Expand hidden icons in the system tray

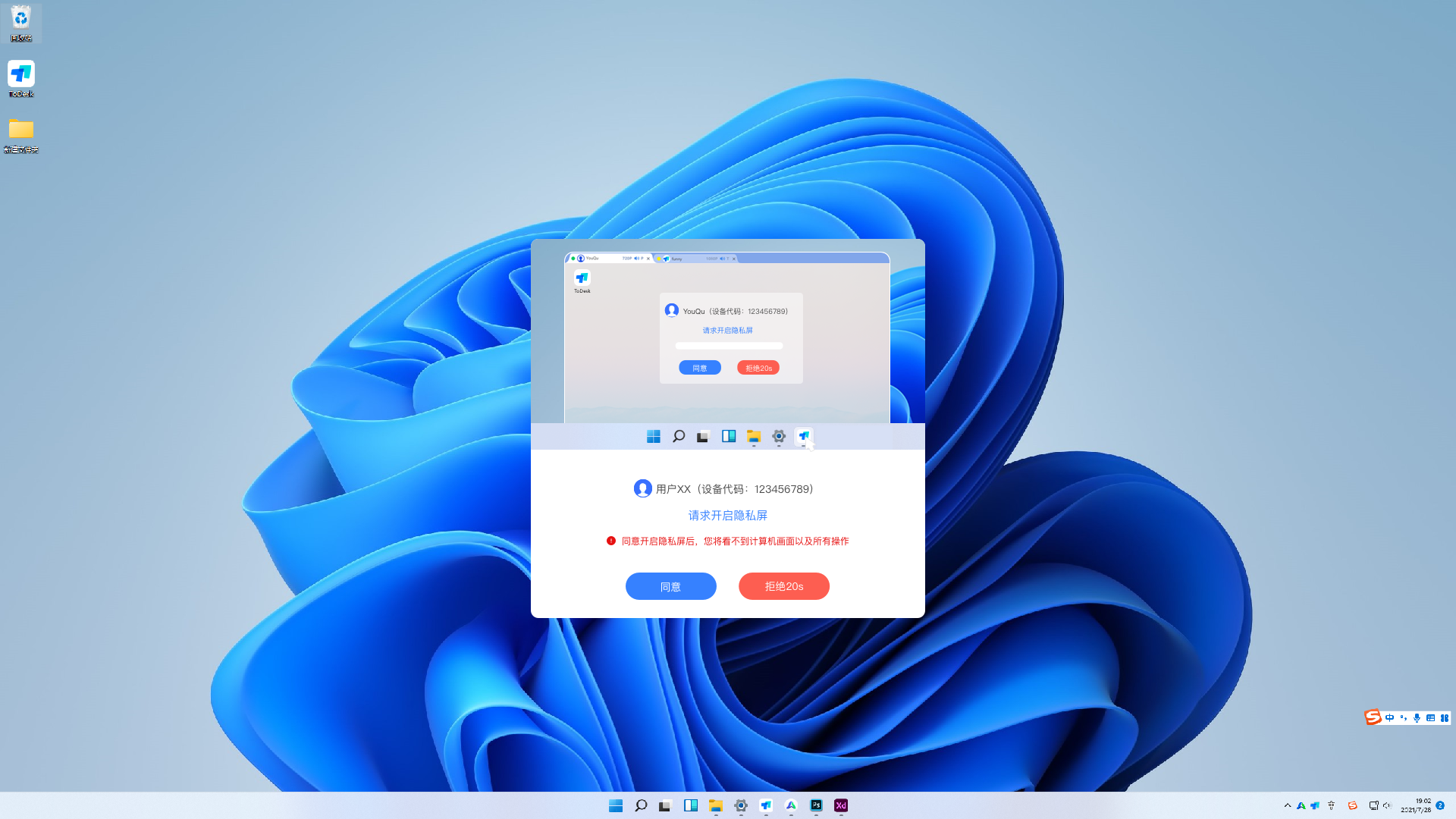click(x=1288, y=805)
